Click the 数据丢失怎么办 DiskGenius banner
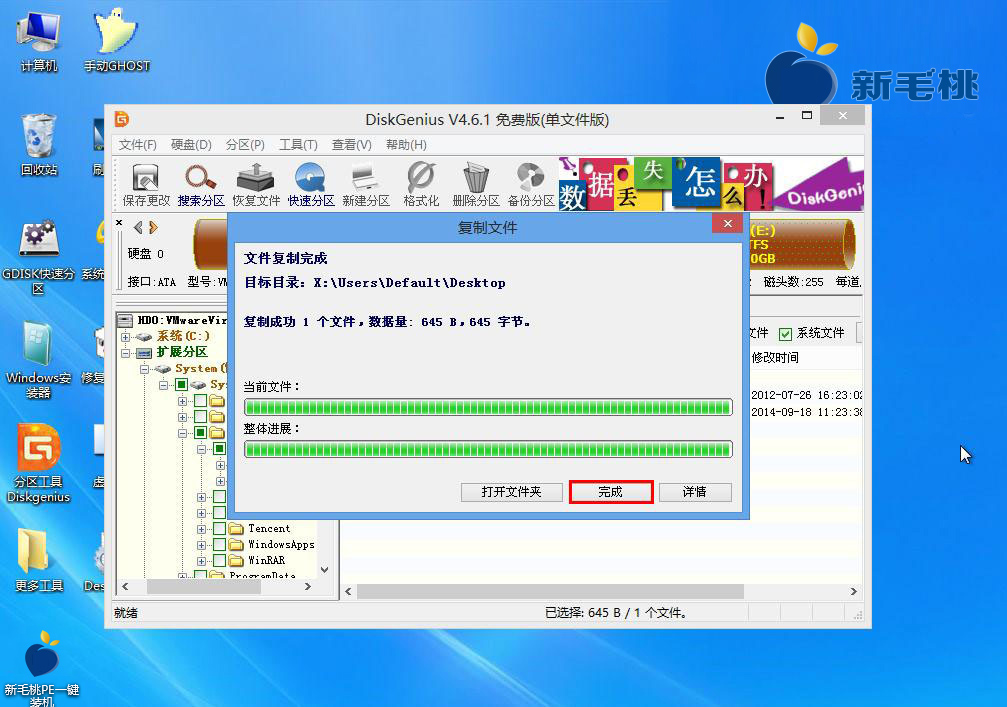Screen dimensions: 1007x707 (x=711, y=184)
